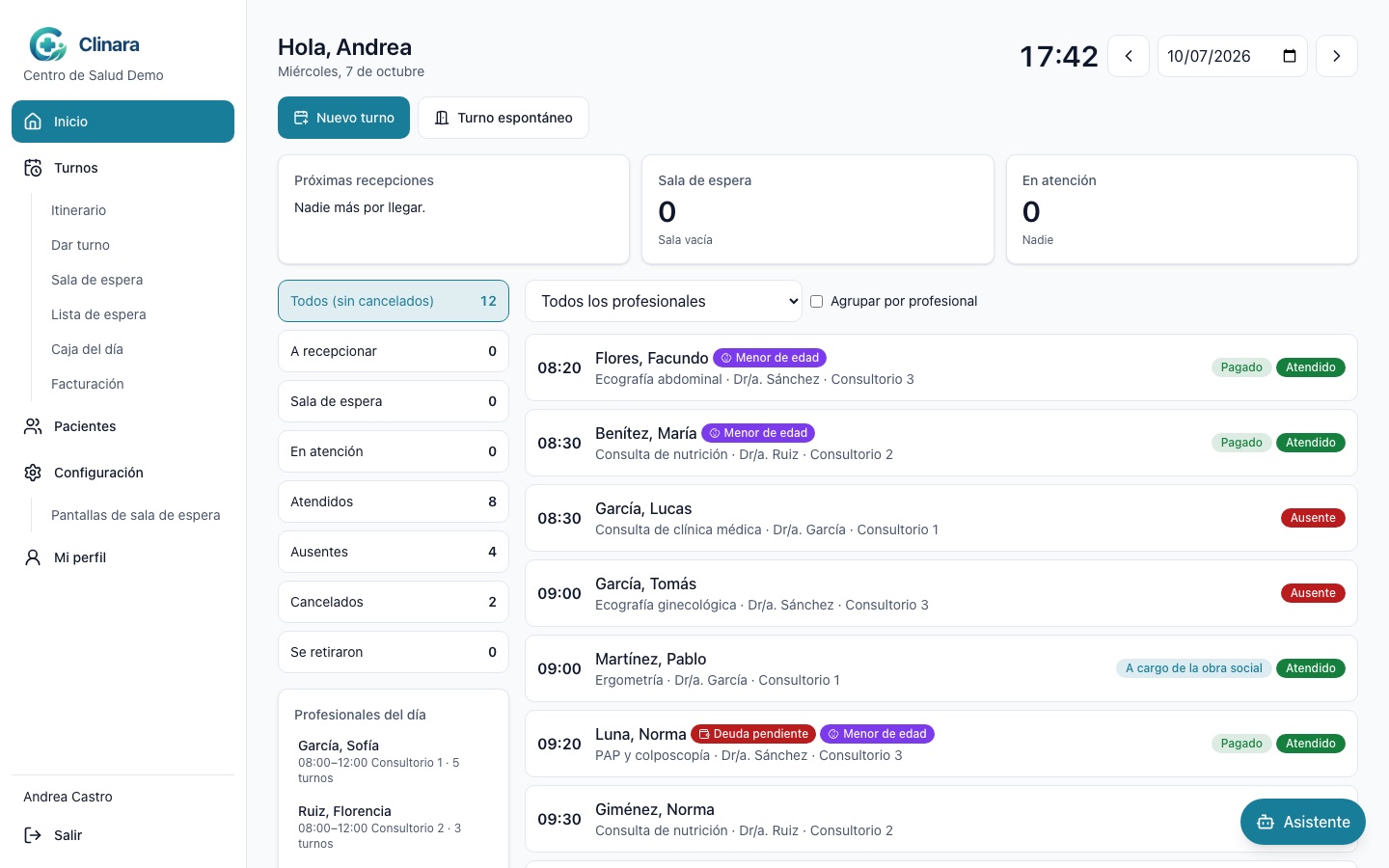Go to next day with right chevron
Viewport: 1389px width, 868px height.
click(1337, 56)
